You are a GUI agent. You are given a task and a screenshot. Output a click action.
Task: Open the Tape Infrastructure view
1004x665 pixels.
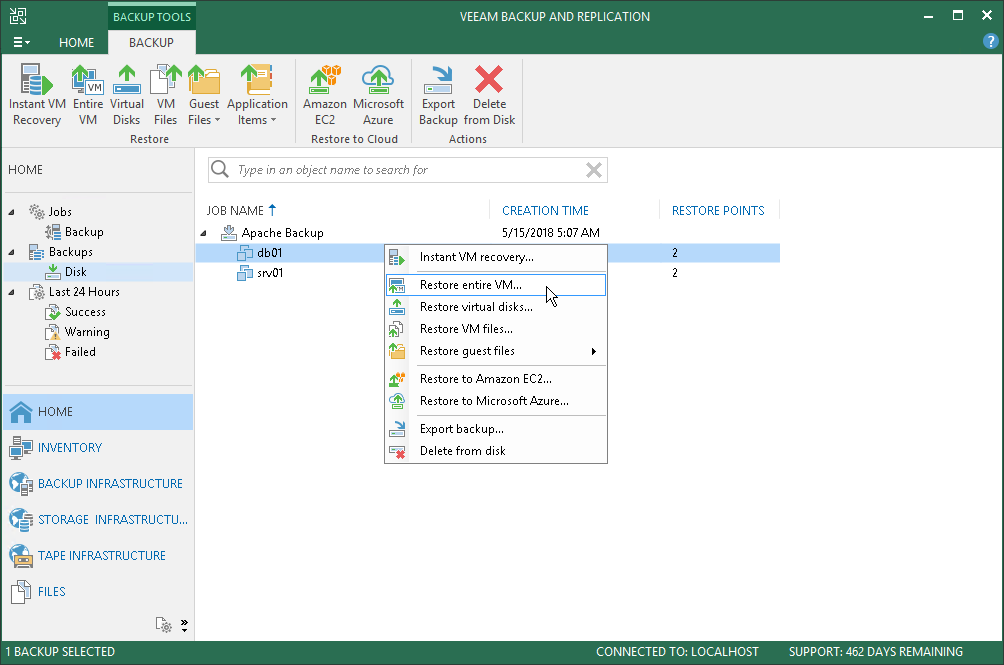coord(98,555)
